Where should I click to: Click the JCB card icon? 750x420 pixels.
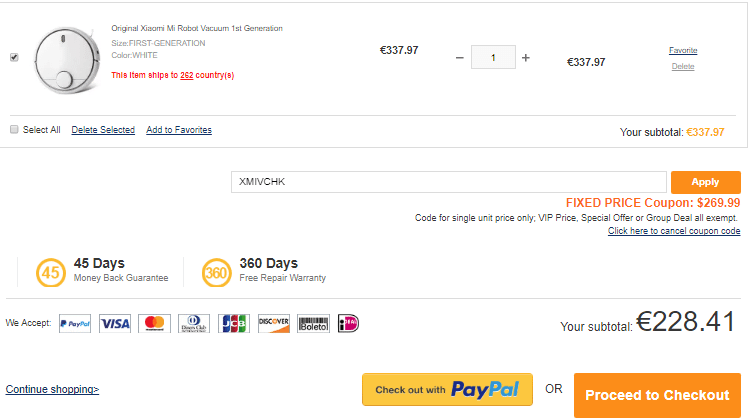233,324
